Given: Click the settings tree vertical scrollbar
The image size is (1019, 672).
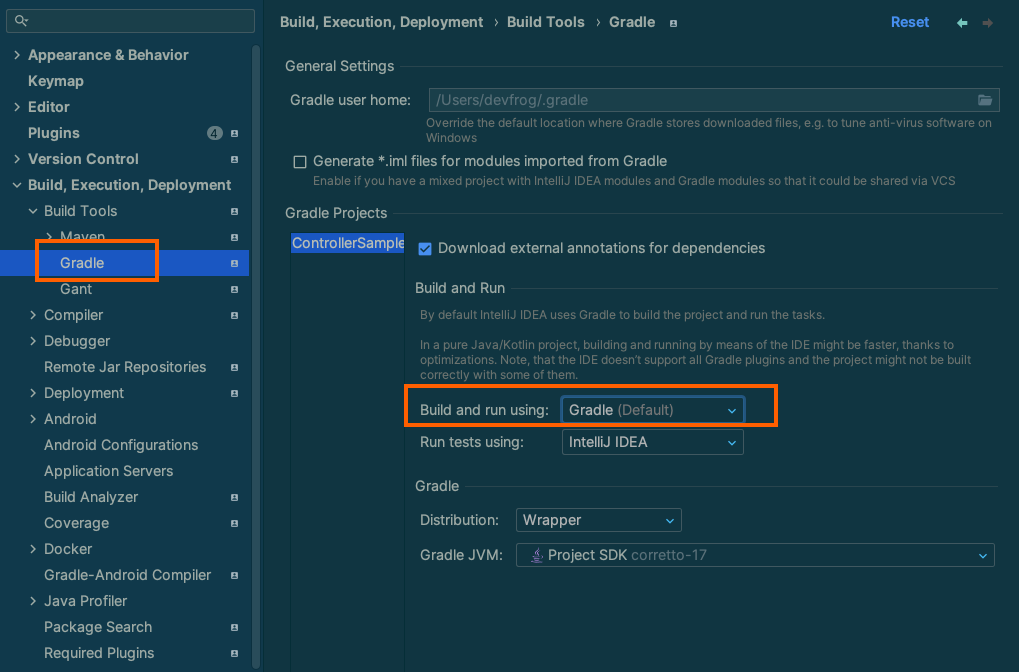Looking at the screenshot, I should click(x=256, y=356).
